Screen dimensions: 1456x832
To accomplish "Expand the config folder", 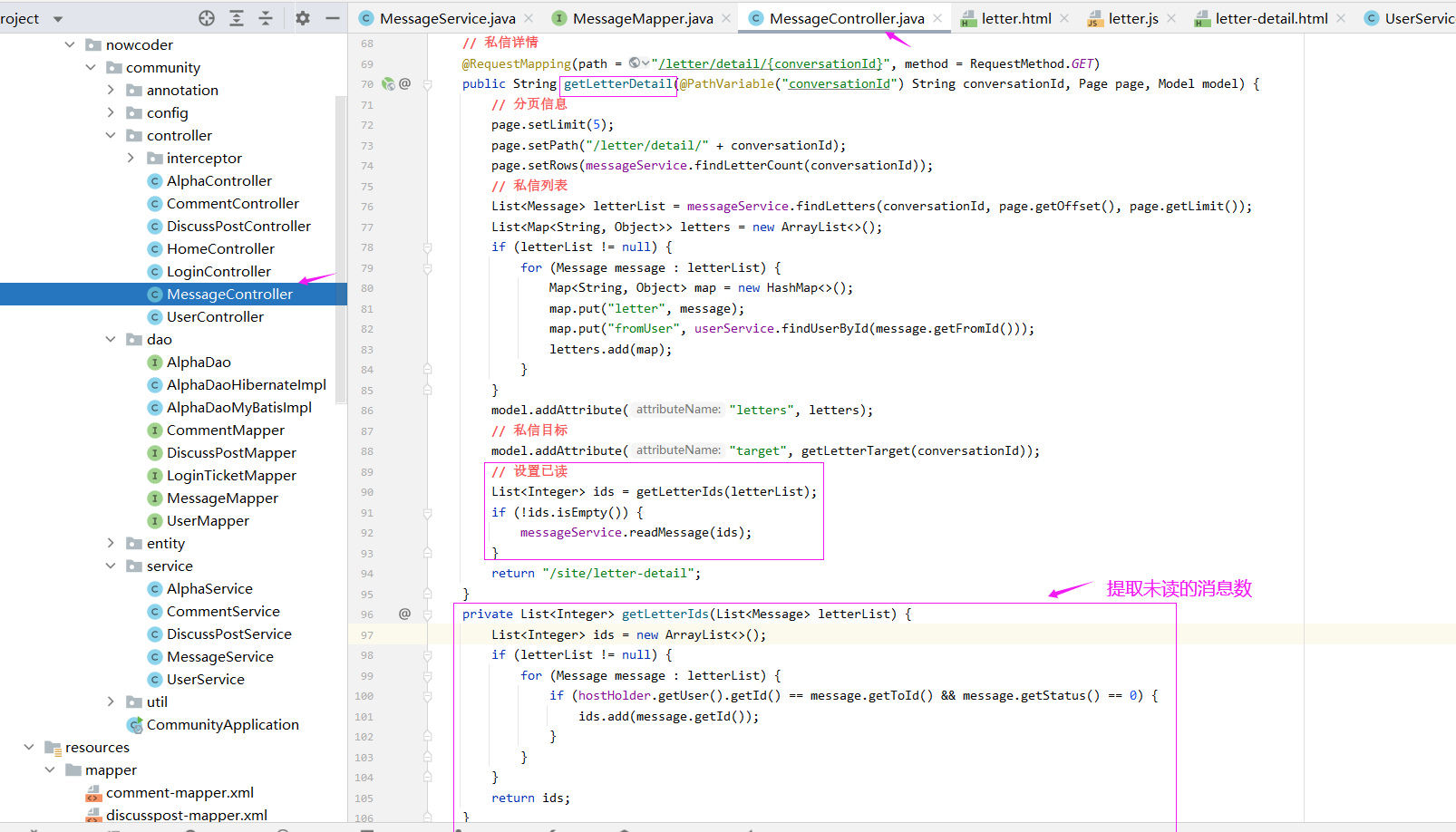I will pyautogui.click(x=111, y=112).
